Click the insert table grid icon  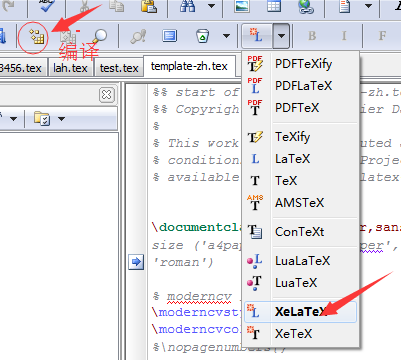pyautogui.click(x=274, y=6)
